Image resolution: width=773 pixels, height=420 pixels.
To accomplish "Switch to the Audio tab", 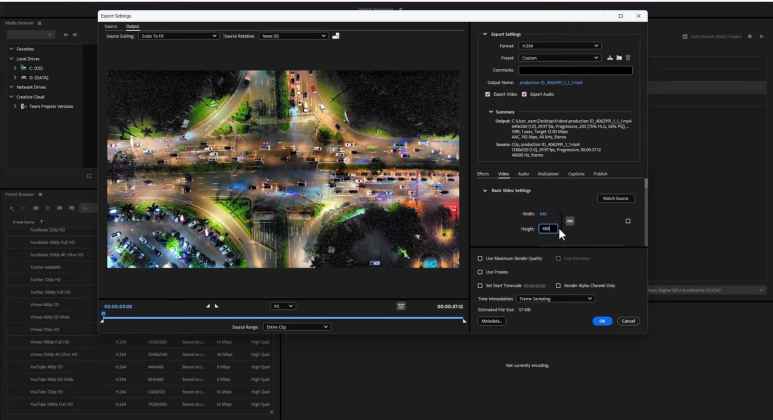I will coord(523,174).
